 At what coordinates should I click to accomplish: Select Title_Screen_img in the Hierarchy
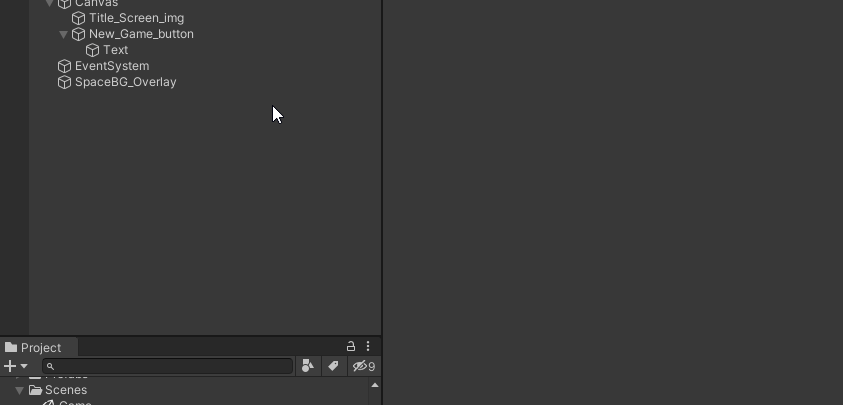pos(137,18)
